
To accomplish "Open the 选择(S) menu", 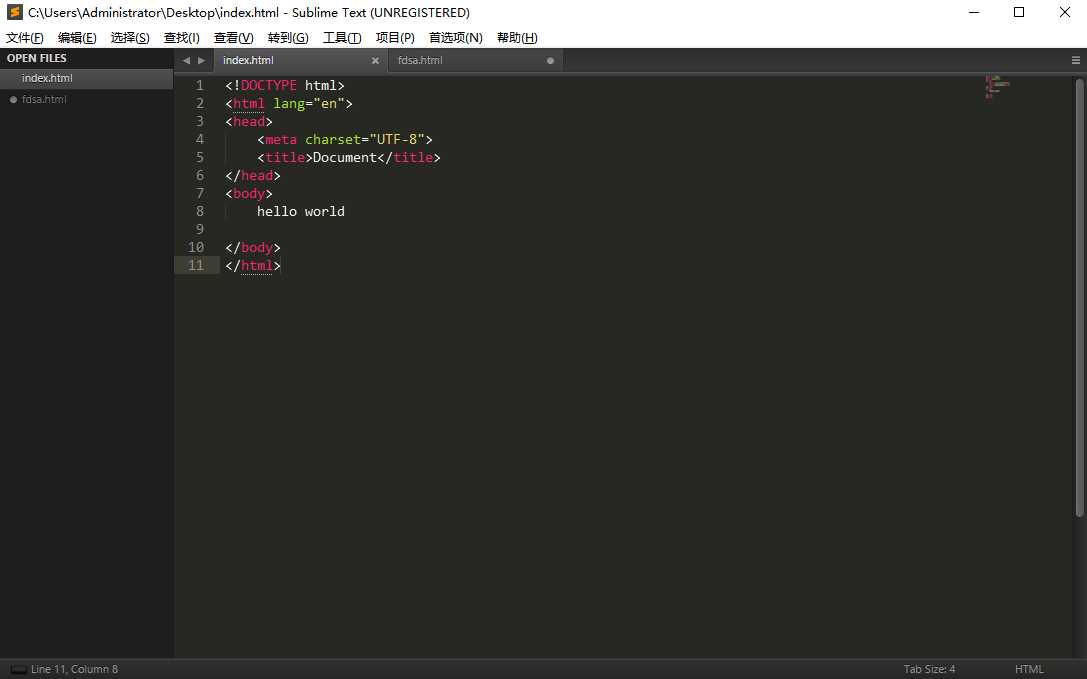I will [x=130, y=37].
